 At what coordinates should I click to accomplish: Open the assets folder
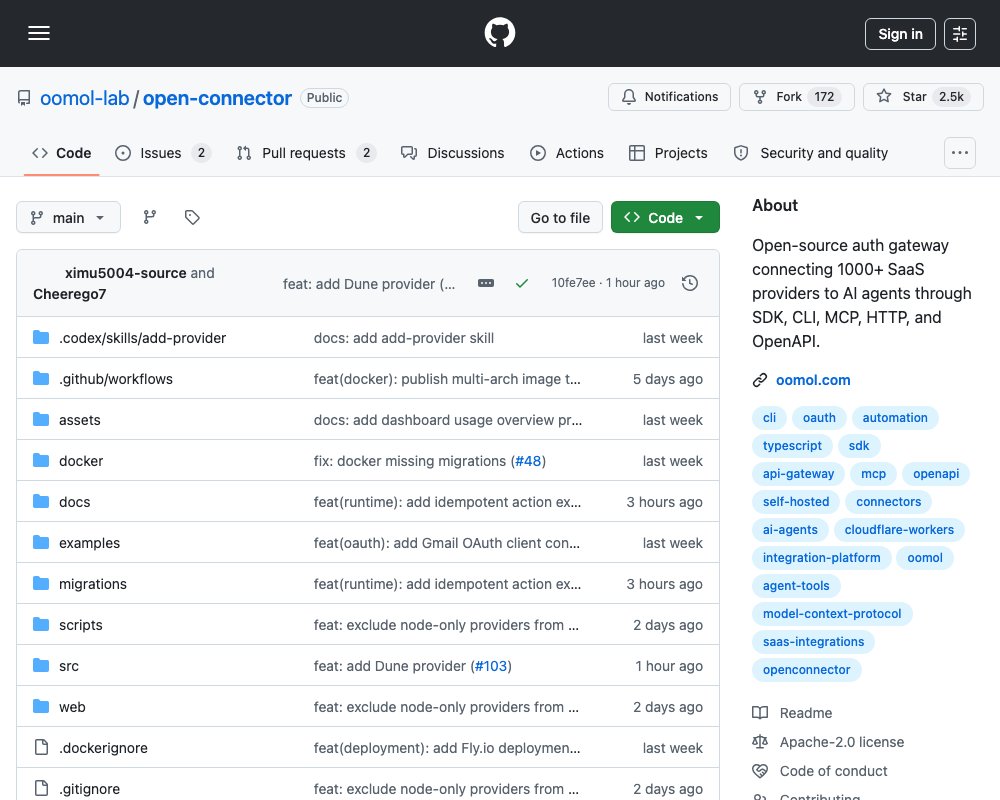[x=80, y=420]
